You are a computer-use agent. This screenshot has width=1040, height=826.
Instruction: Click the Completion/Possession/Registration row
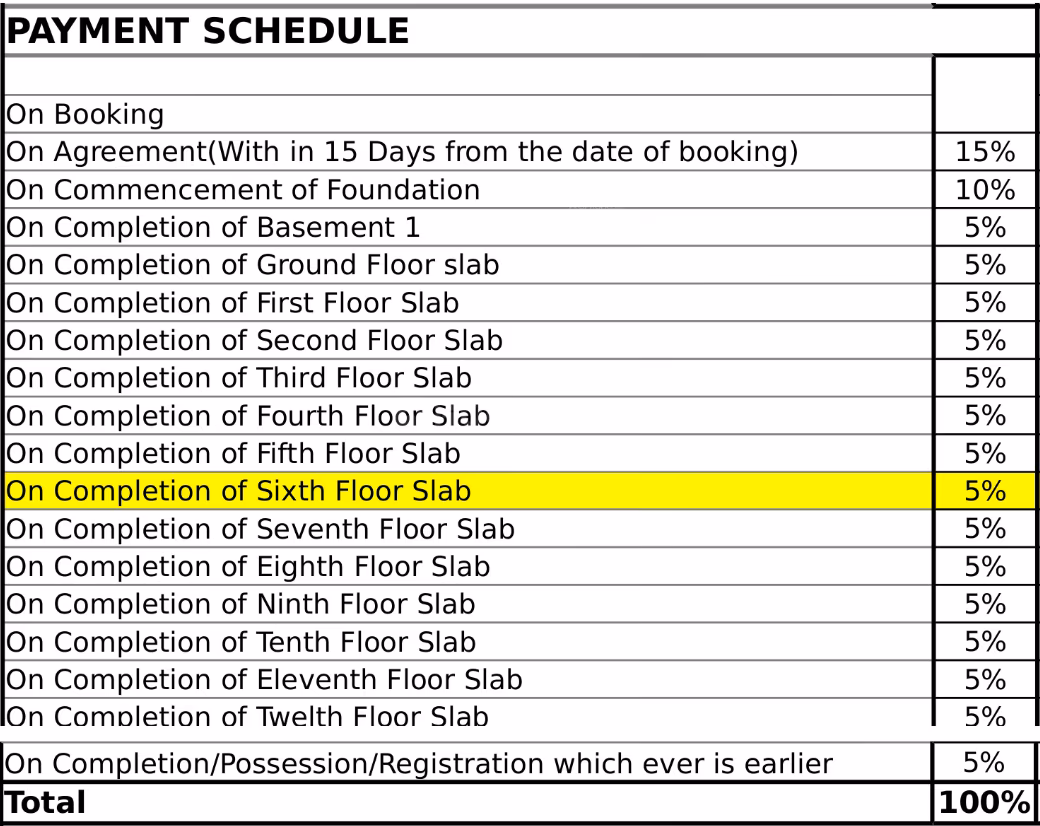point(467,763)
